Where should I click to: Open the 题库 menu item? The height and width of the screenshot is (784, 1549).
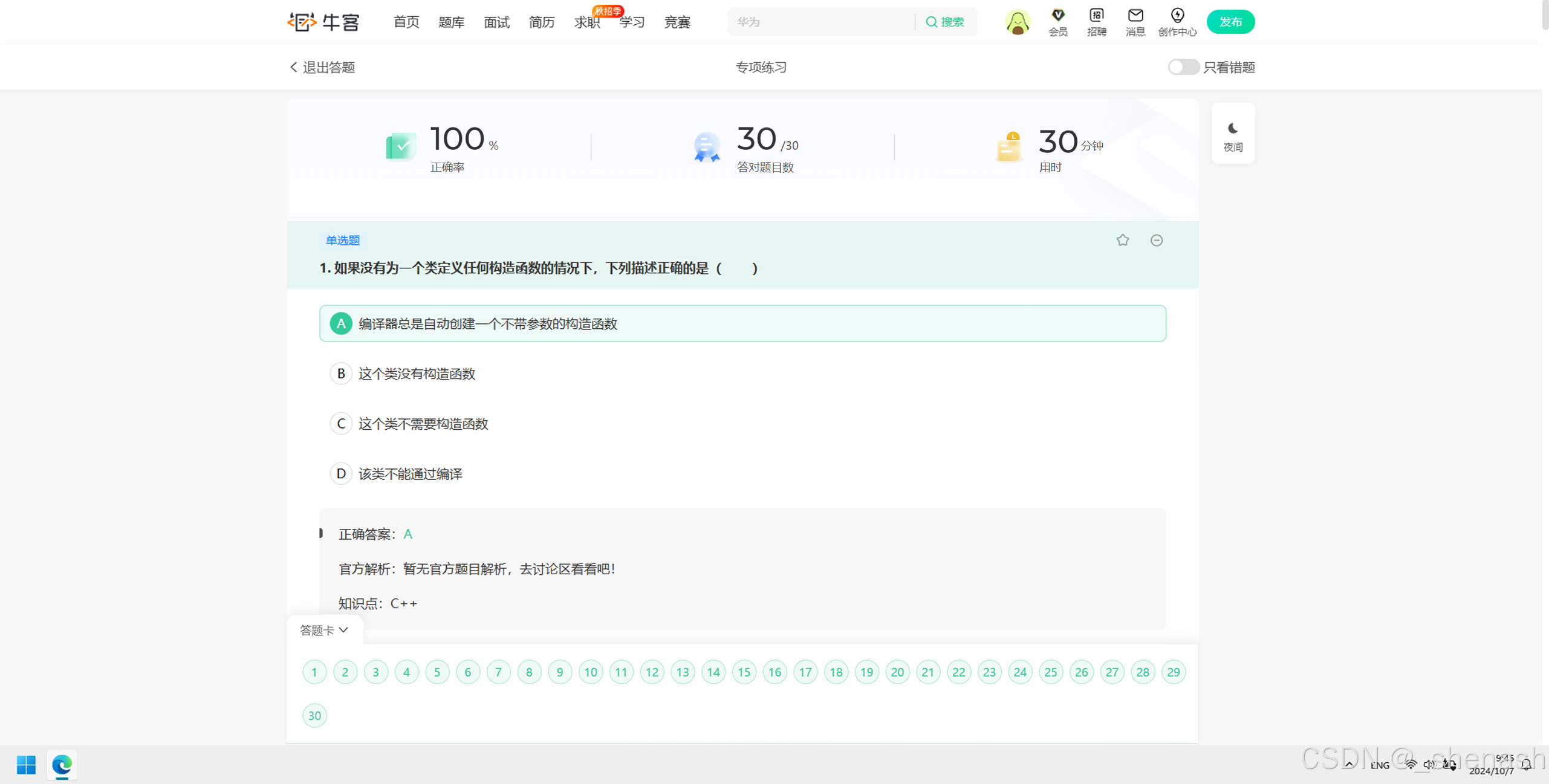coord(451,22)
